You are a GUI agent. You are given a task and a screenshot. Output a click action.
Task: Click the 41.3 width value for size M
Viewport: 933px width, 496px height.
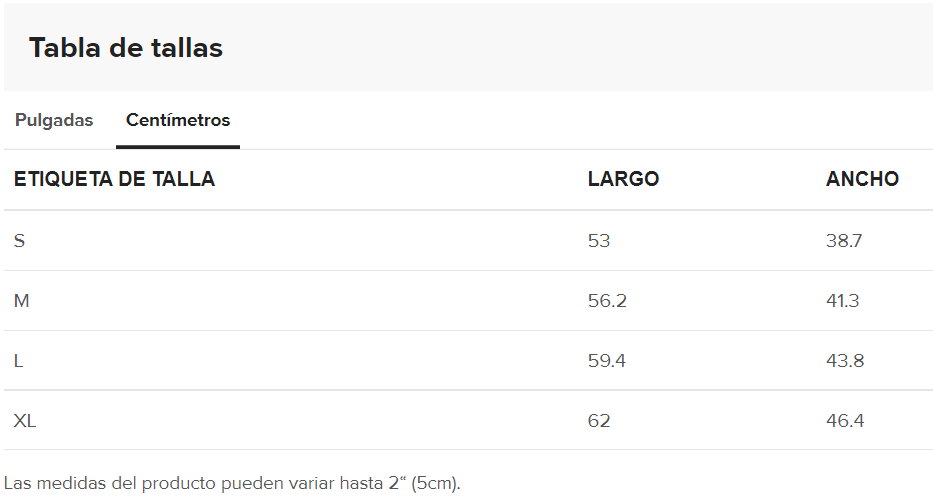(843, 301)
